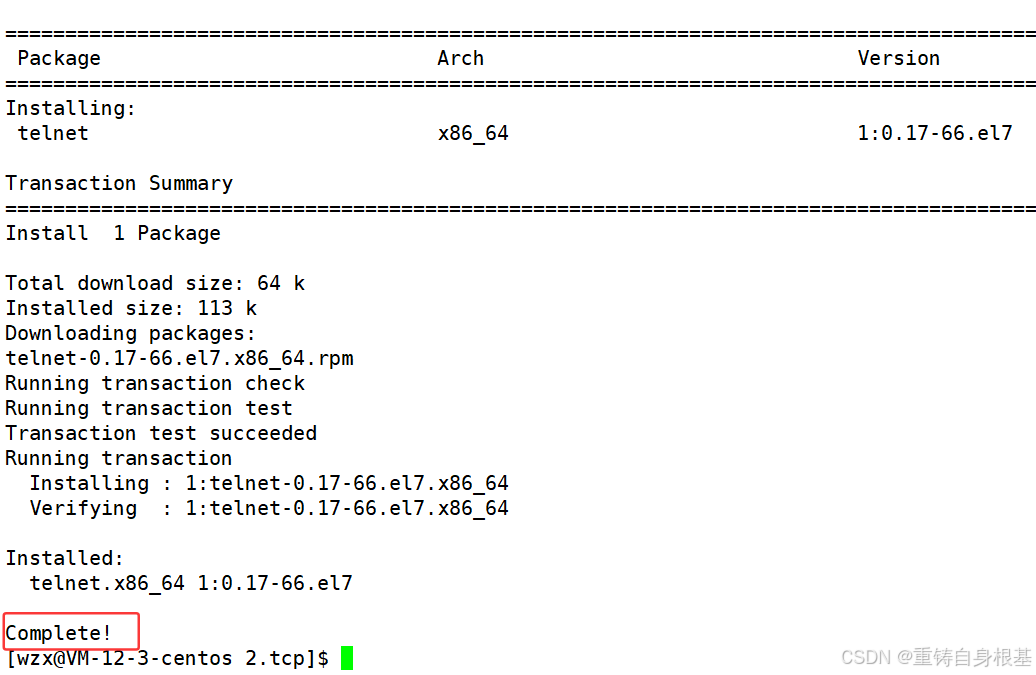Click the "Verifying" telnet output line

tap(269, 508)
